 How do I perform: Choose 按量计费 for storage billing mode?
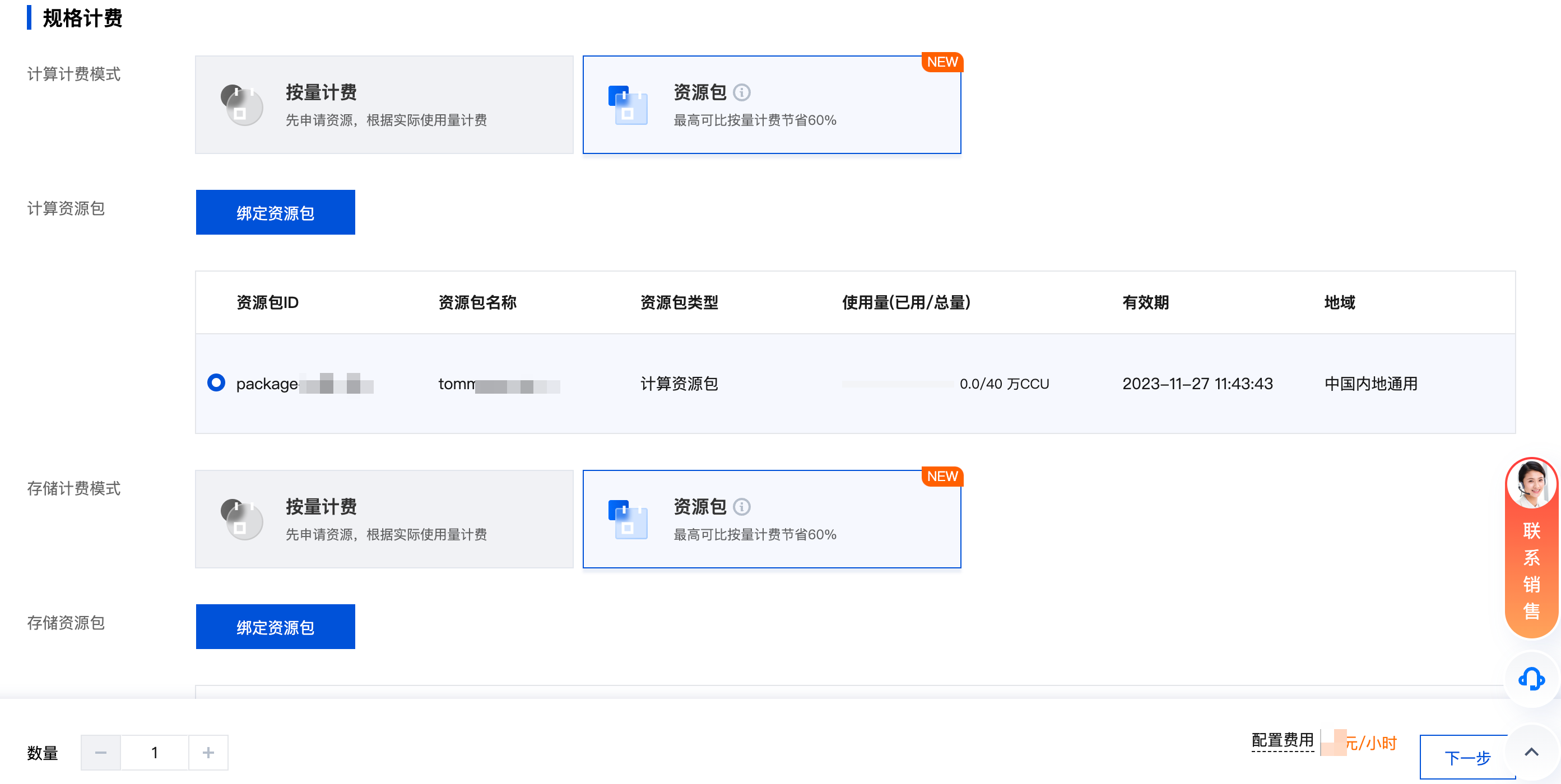(x=384, y=519)
